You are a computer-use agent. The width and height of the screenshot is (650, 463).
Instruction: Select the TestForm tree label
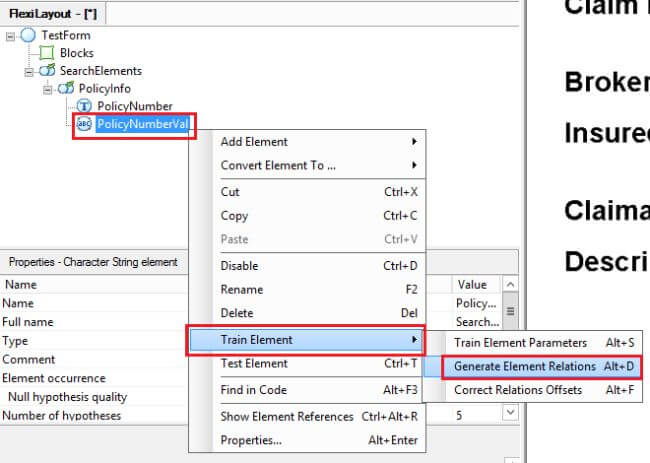click(x=66, y=36)
